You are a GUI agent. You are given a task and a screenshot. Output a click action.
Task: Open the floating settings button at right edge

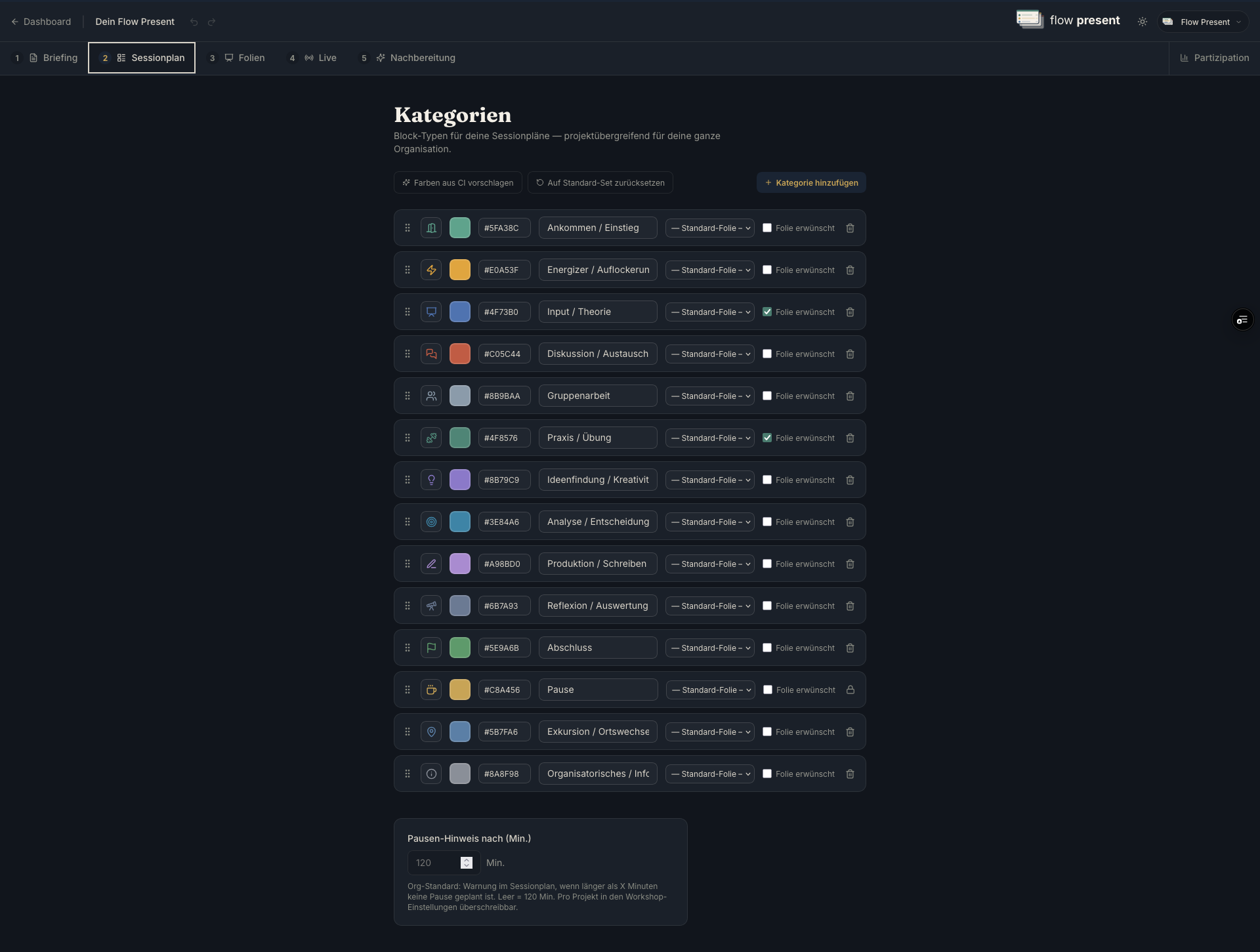1242,320
